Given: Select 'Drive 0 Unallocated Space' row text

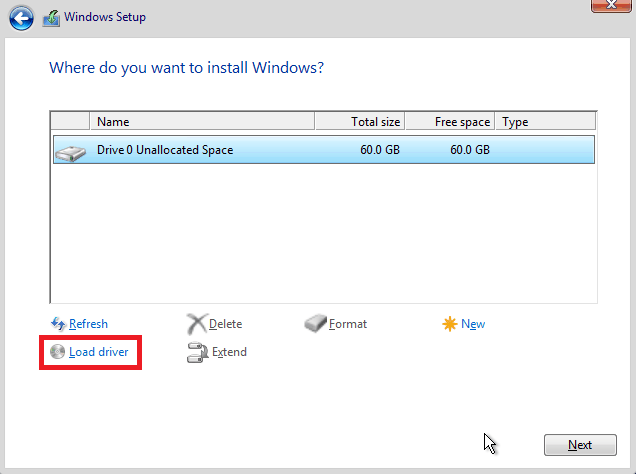Looking at the screenshot, I should click(165, 150).
